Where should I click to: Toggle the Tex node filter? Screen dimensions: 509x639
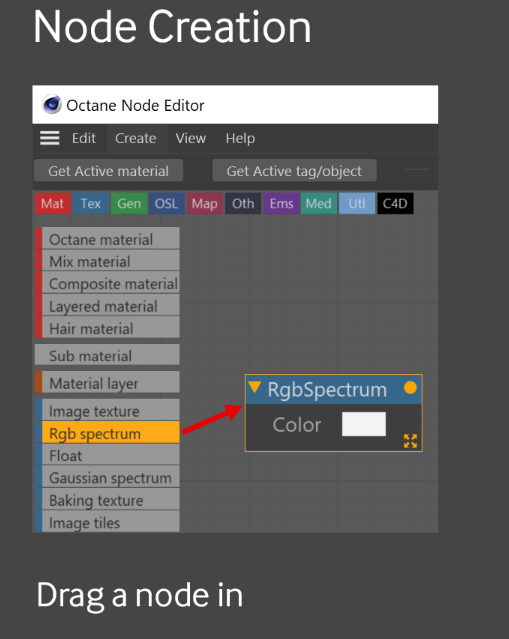click(x=90, y=203)
